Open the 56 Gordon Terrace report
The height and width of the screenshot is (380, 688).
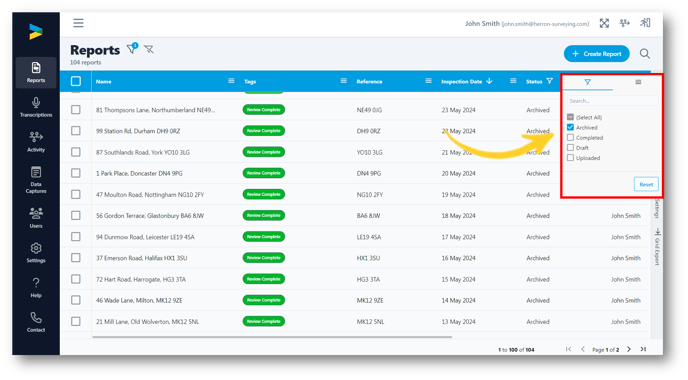click(150, 215)
